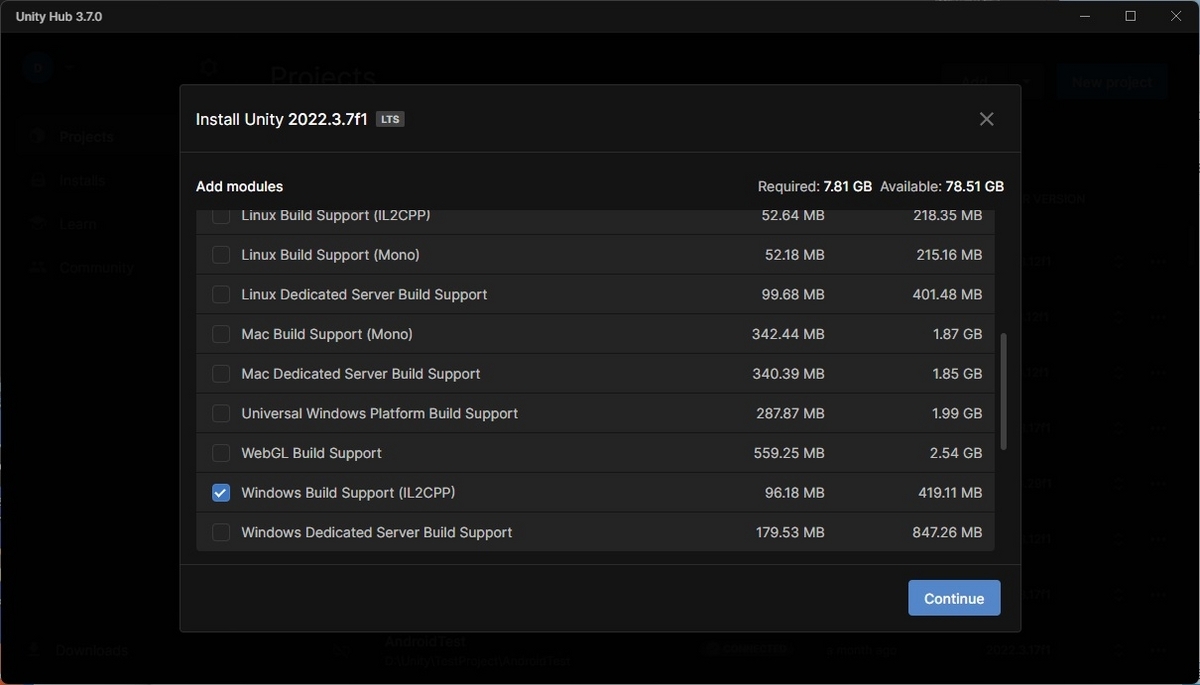The width and height of the screenshot is (1200, 685).
Task: Check Linux Dedicated Server Build Support
Action: coord(221,294)
